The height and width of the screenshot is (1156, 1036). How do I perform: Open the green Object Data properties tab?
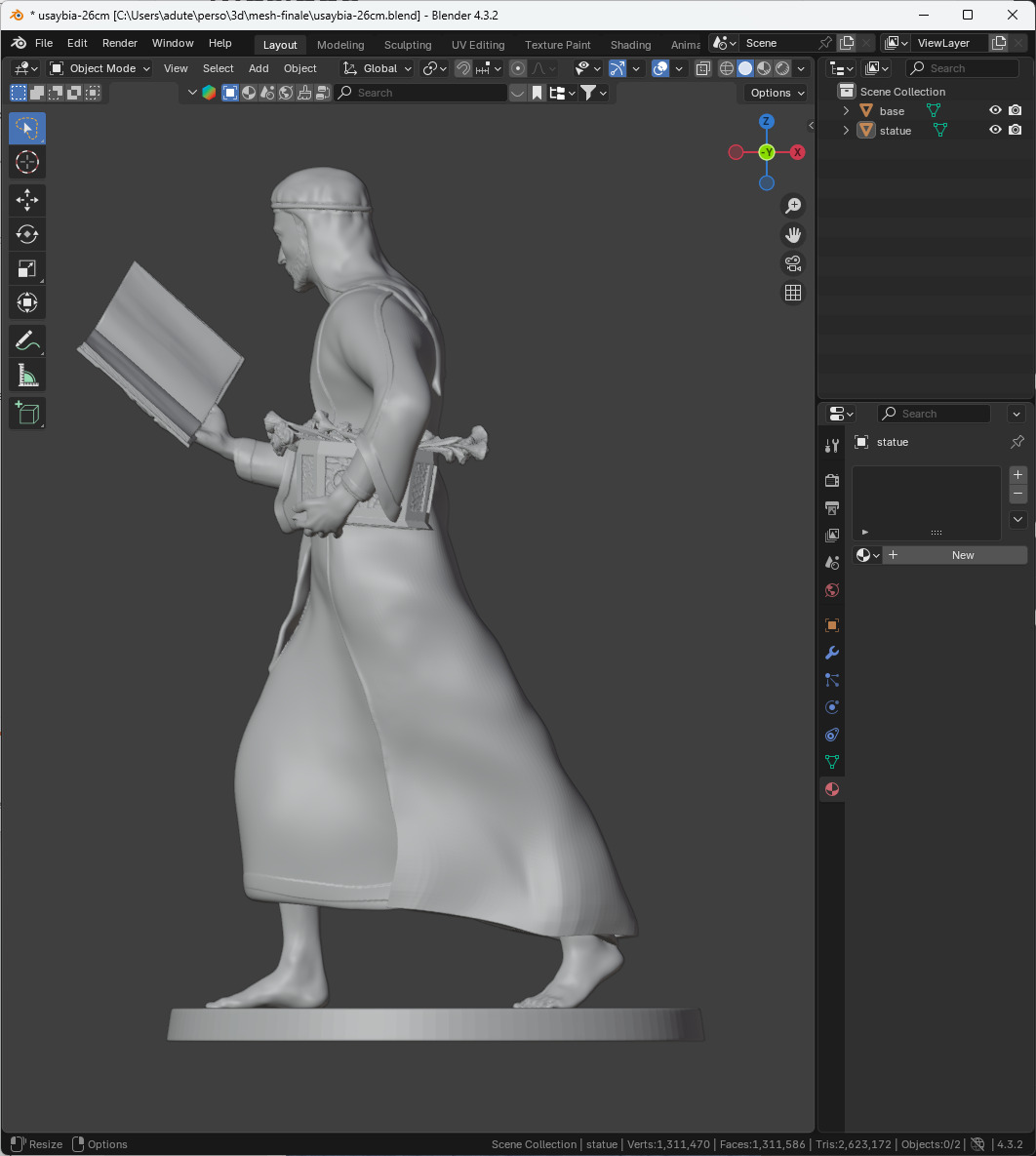[x=832, y=762]
